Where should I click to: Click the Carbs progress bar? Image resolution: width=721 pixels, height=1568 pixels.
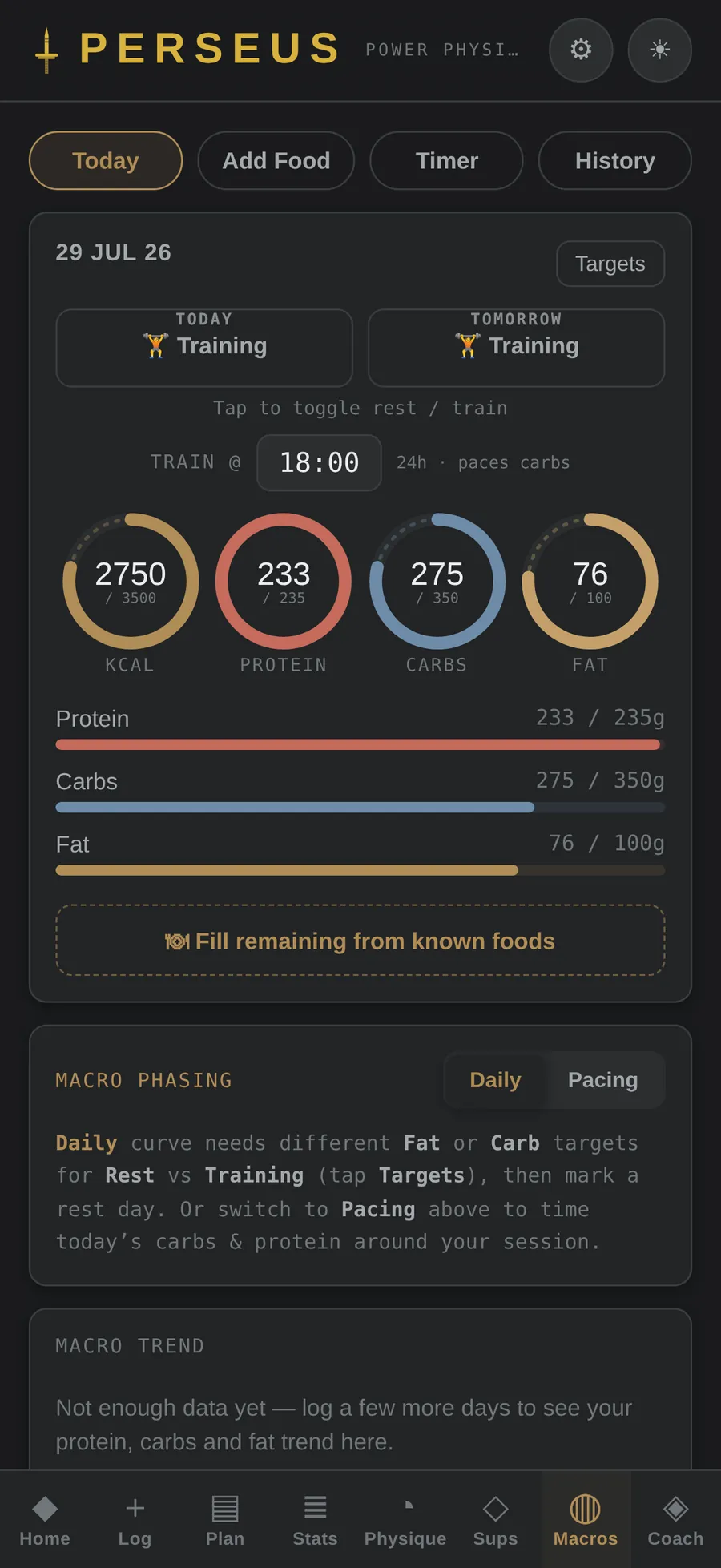(x=360, y=808)
